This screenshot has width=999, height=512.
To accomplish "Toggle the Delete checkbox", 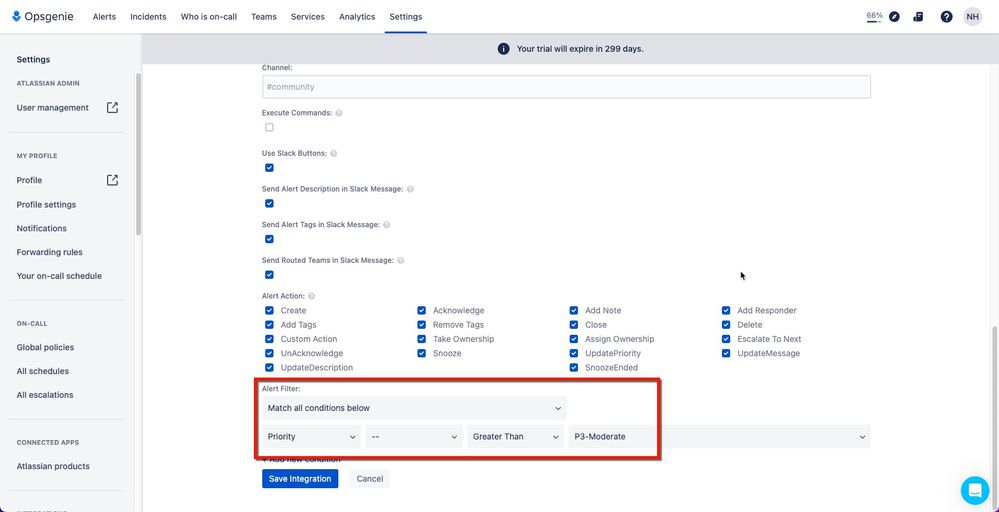I will tap(726, 325).
